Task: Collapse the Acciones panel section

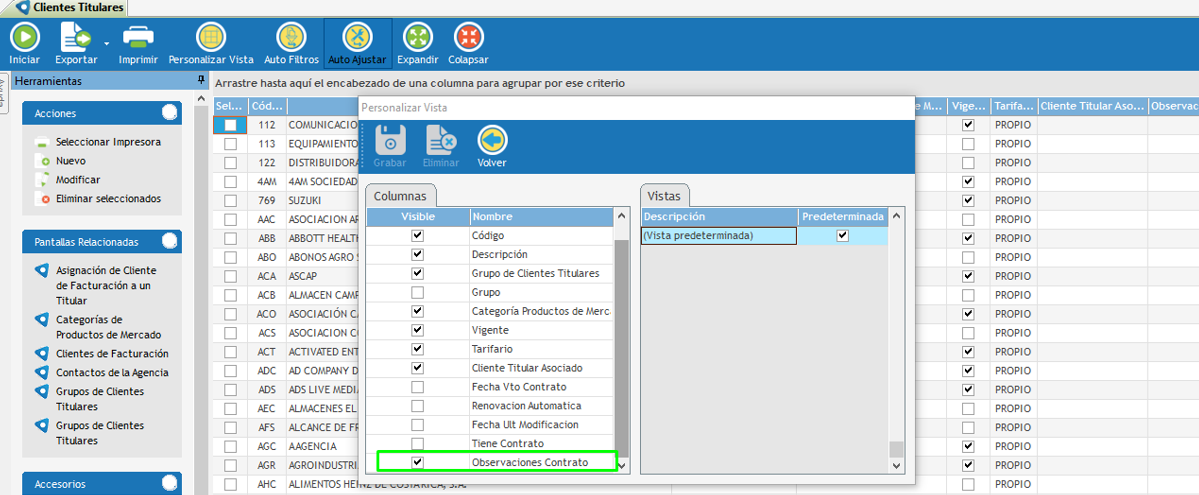Action: tap(169, 113)
